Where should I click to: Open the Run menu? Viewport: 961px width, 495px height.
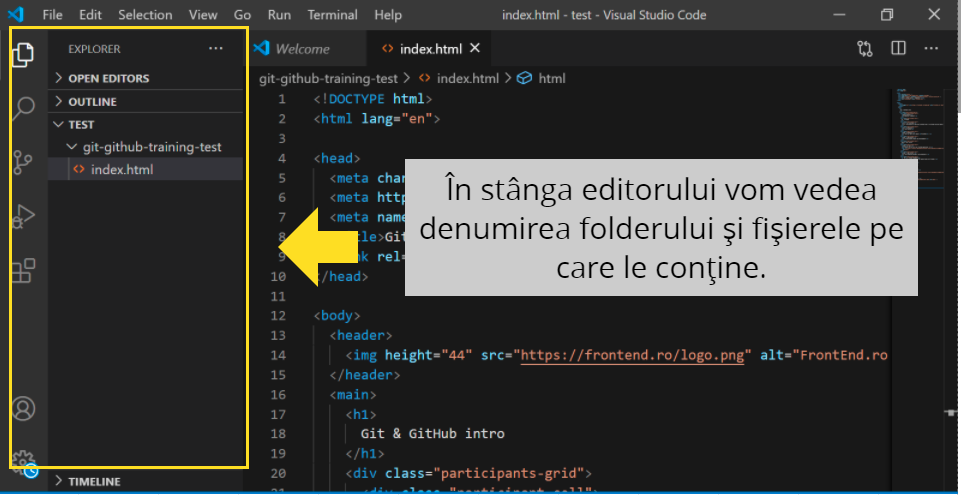tap(279, 15)
